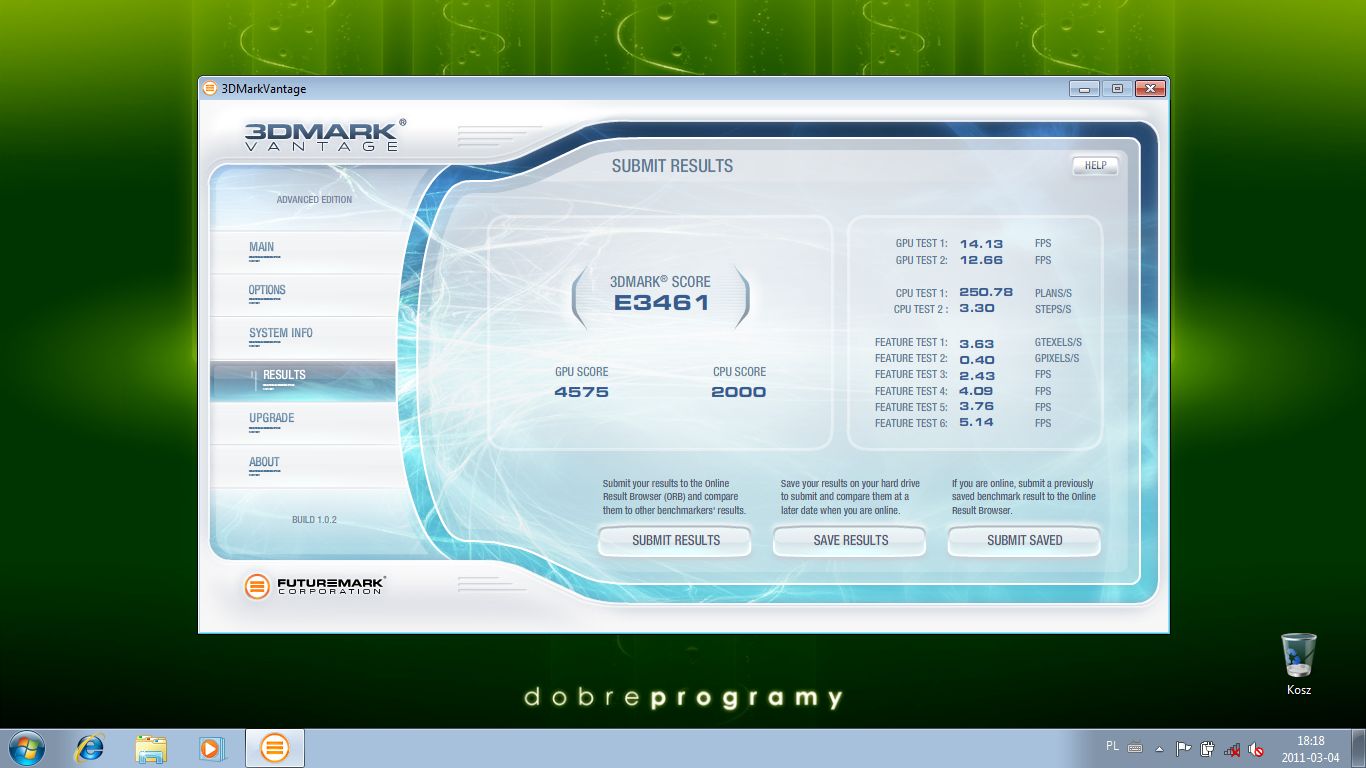
Task: Open HELP in 3DMark Vantage
Action: (x=1095, y=166)
